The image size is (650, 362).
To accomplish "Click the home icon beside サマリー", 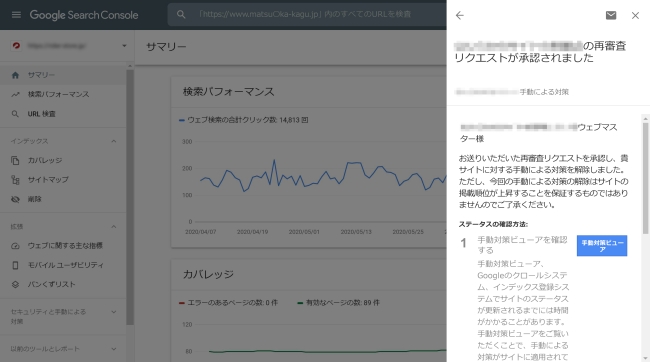I will [x=15, y=75].
